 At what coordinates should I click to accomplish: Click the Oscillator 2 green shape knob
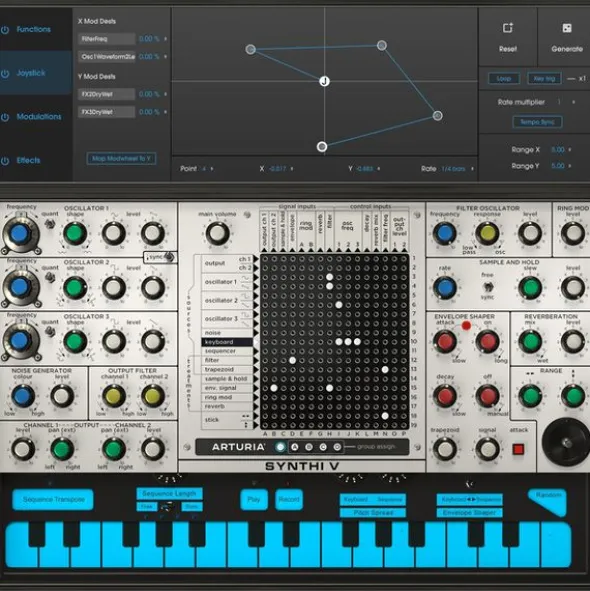tap(75, 288)
